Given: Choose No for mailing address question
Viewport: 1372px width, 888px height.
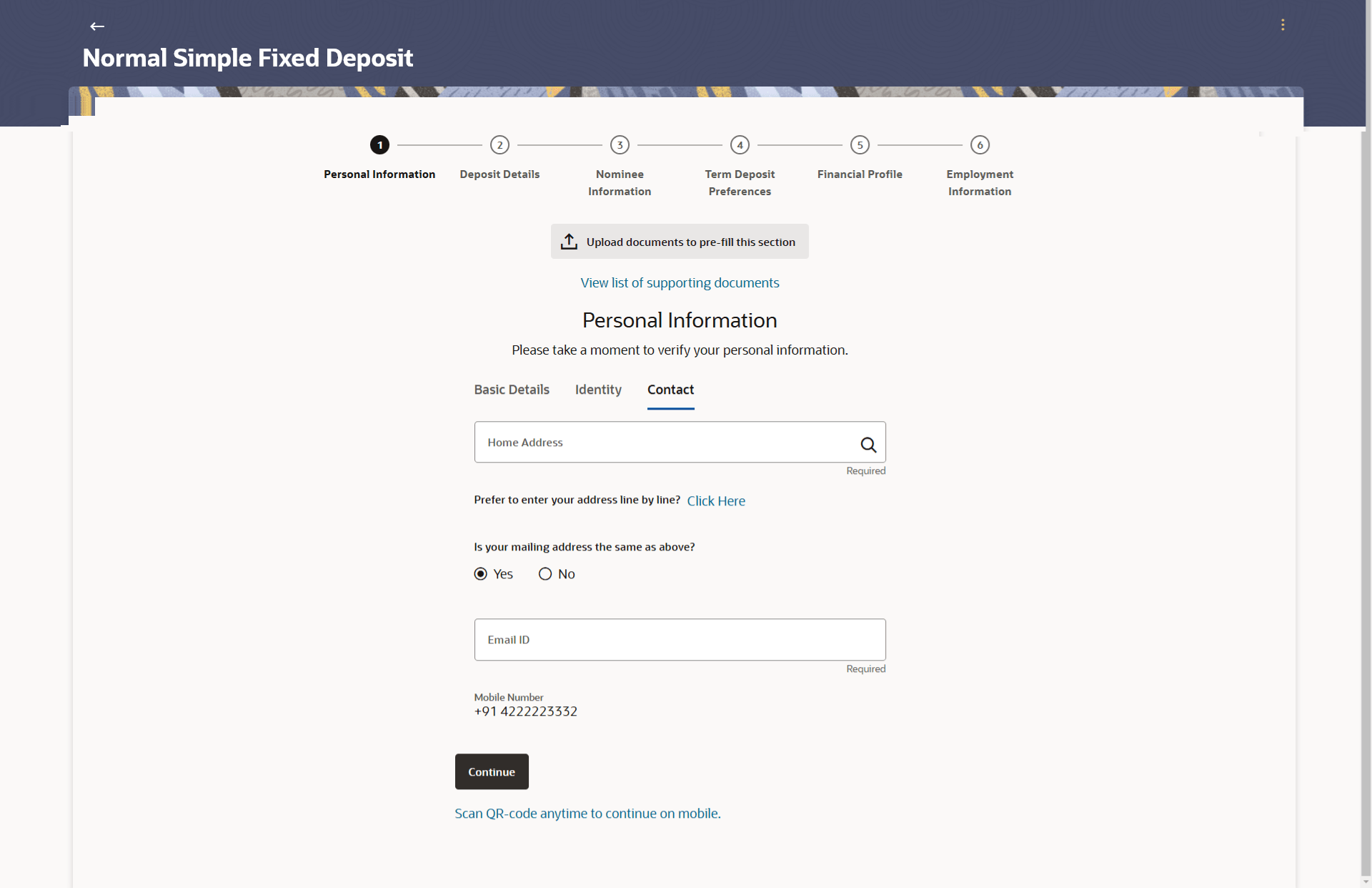Looking at the screenshot, I should click(x=545, y=574).
